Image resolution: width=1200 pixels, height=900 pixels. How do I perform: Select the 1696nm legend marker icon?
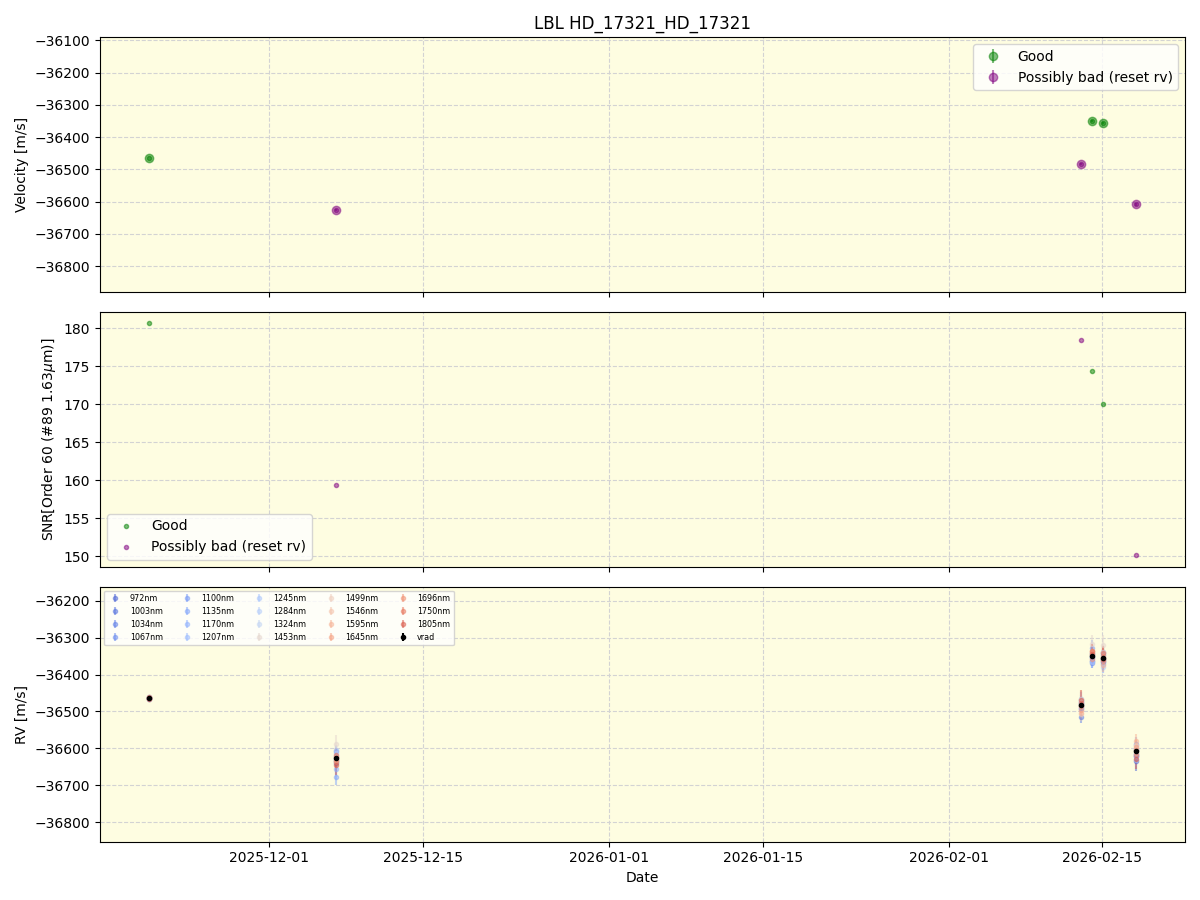pyautogui.click(x=403, y=598)
